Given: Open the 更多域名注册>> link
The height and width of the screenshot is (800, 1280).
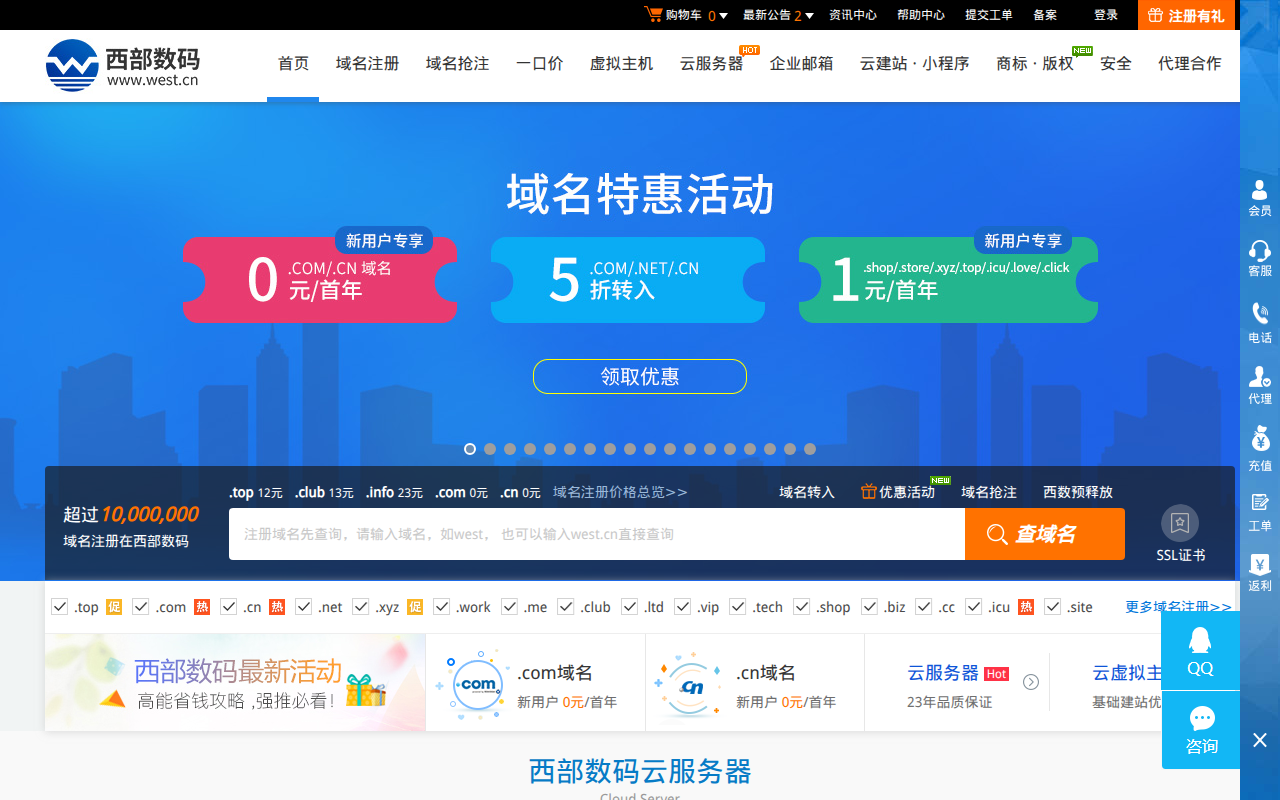Looking at the screenshot, I should click(x=1178, y=607).
